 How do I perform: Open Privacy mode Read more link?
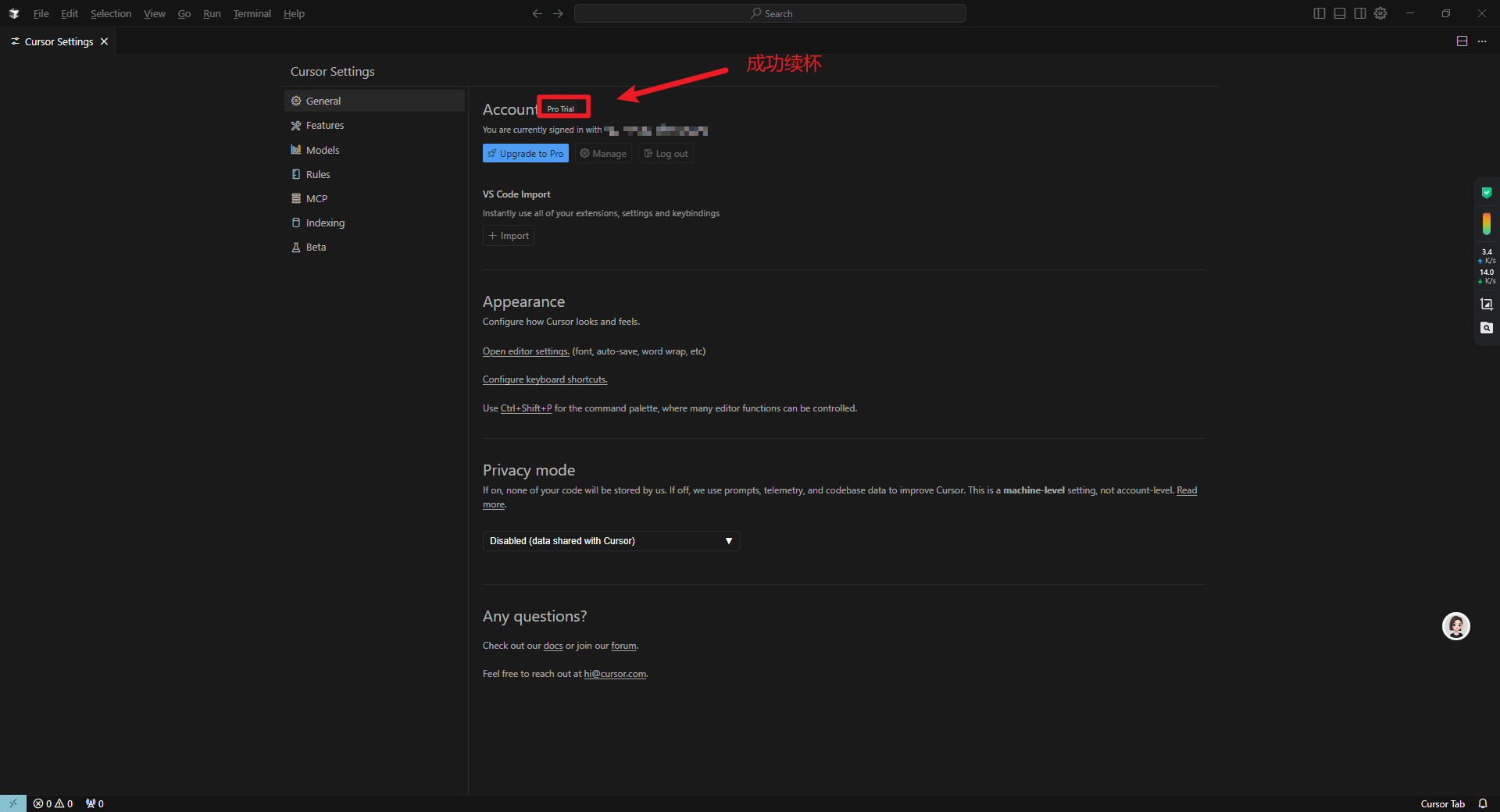pos(1187,490)
